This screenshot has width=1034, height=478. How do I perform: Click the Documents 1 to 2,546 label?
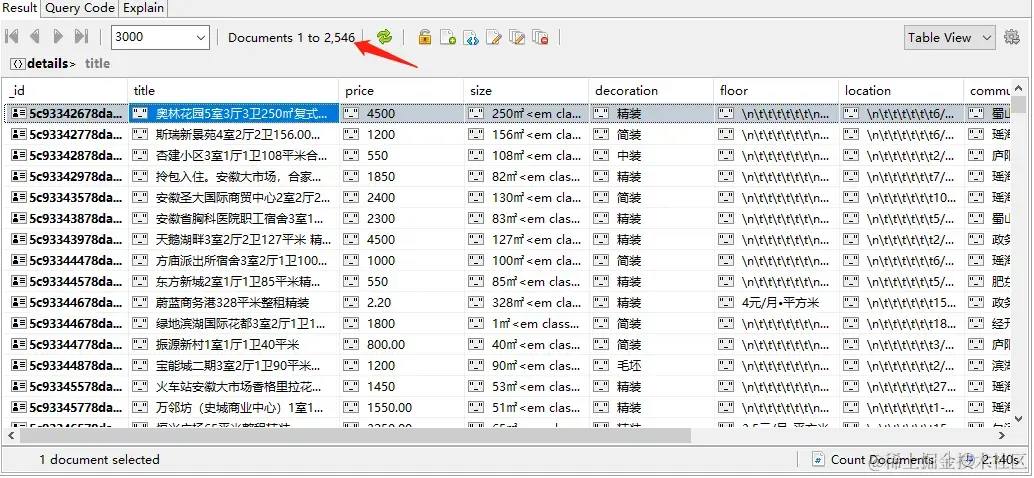point(291,38)
